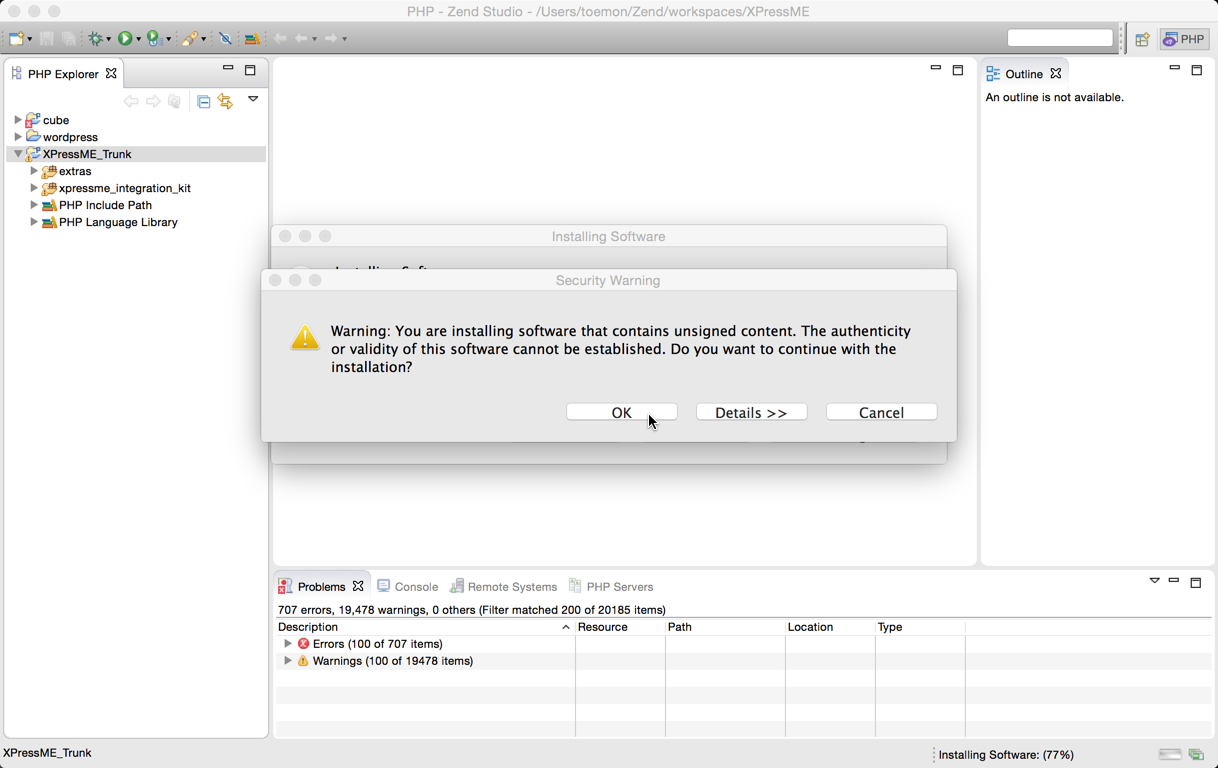Open the Run dropdown arrow
This screenshot has height=768, width=1218.
pos(139,39)
